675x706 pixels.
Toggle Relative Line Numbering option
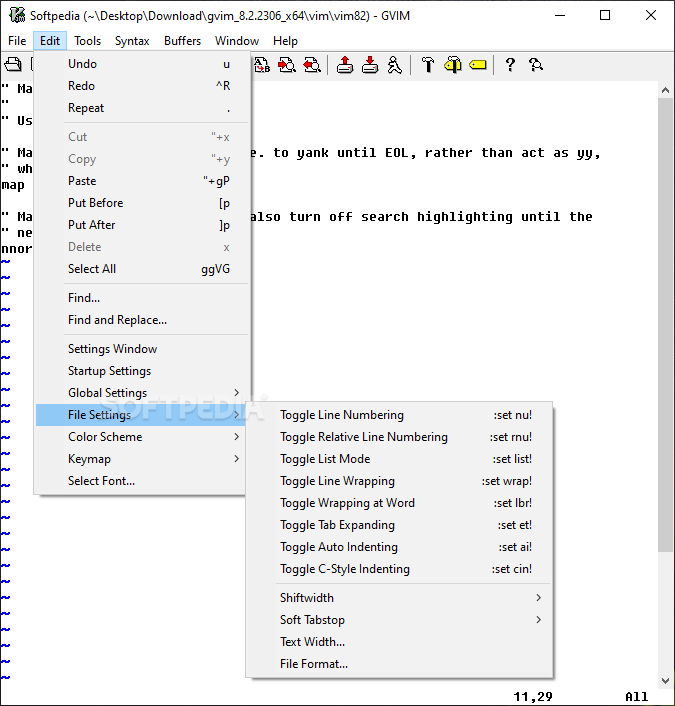(399, 437)
